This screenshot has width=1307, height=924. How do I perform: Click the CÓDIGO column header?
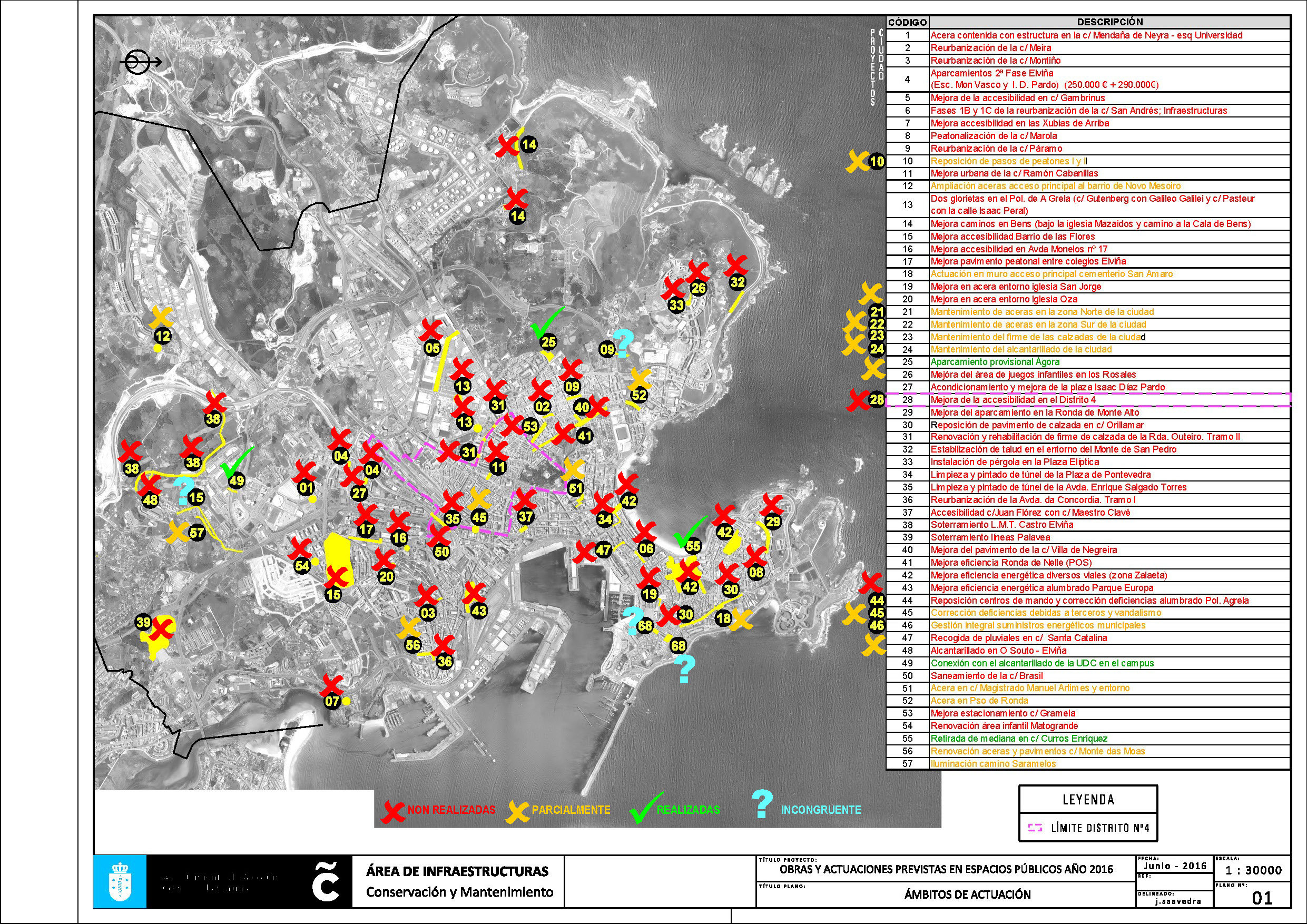point(907,22)
